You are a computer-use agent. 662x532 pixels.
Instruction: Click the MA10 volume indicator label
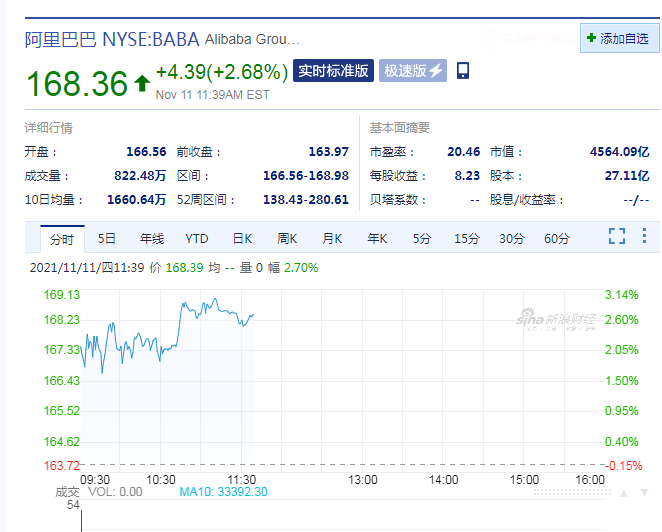[220, 493]
